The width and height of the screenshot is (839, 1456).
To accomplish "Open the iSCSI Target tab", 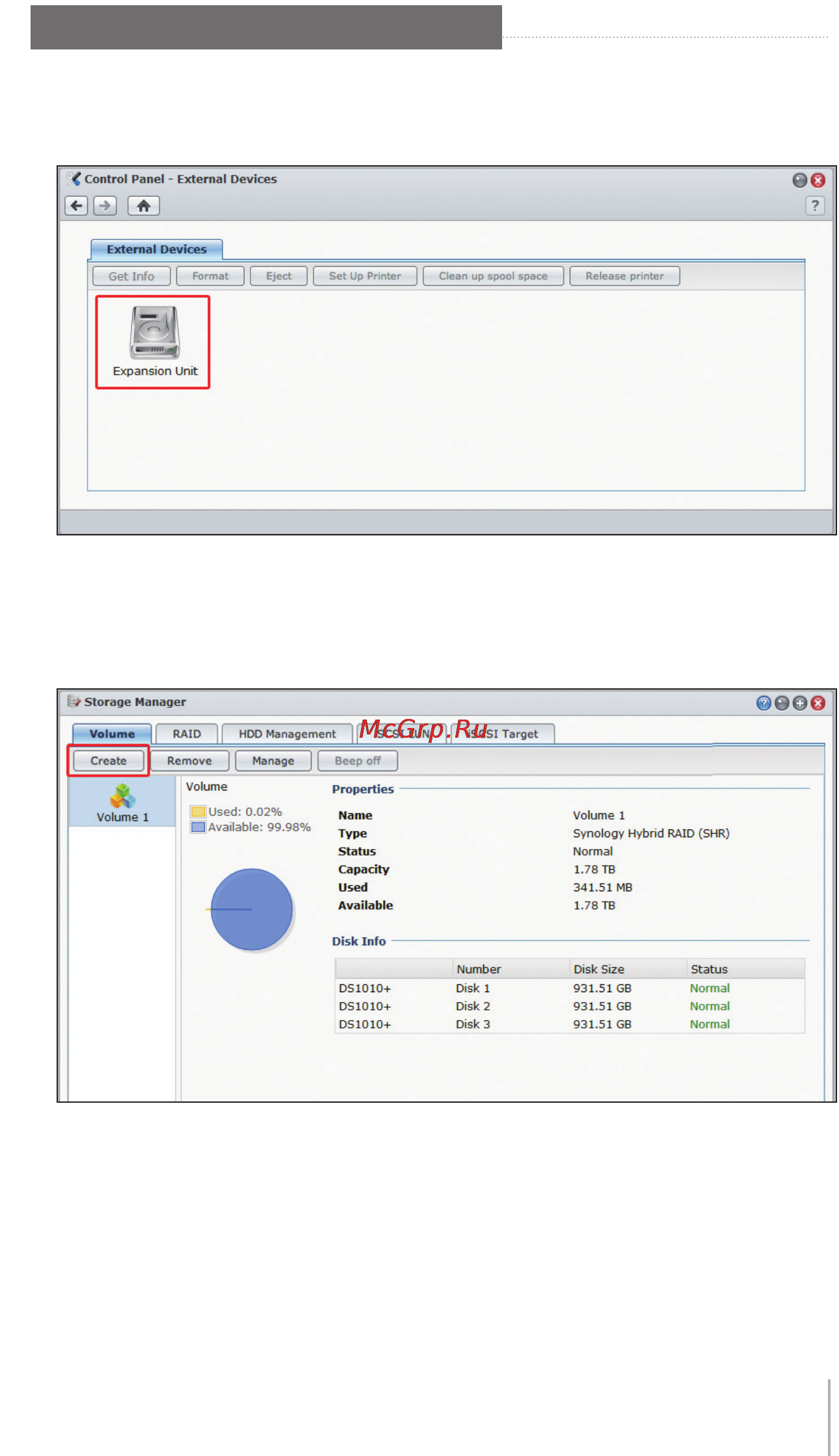I will [503, 734].
